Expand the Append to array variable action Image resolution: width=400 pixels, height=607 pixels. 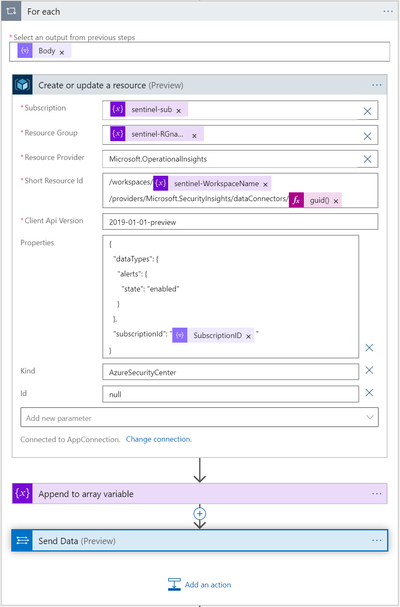[x=199, y=494]
